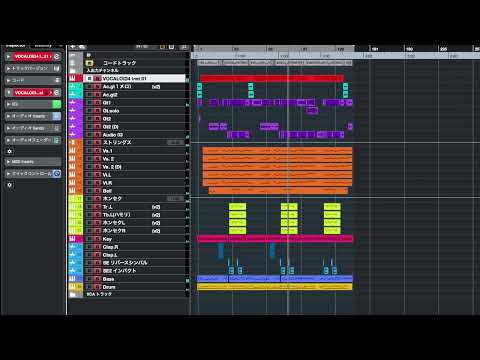Toggle the dark square button on Clap.L row
The image size is (480, 360).
click(x=89, y=255)
